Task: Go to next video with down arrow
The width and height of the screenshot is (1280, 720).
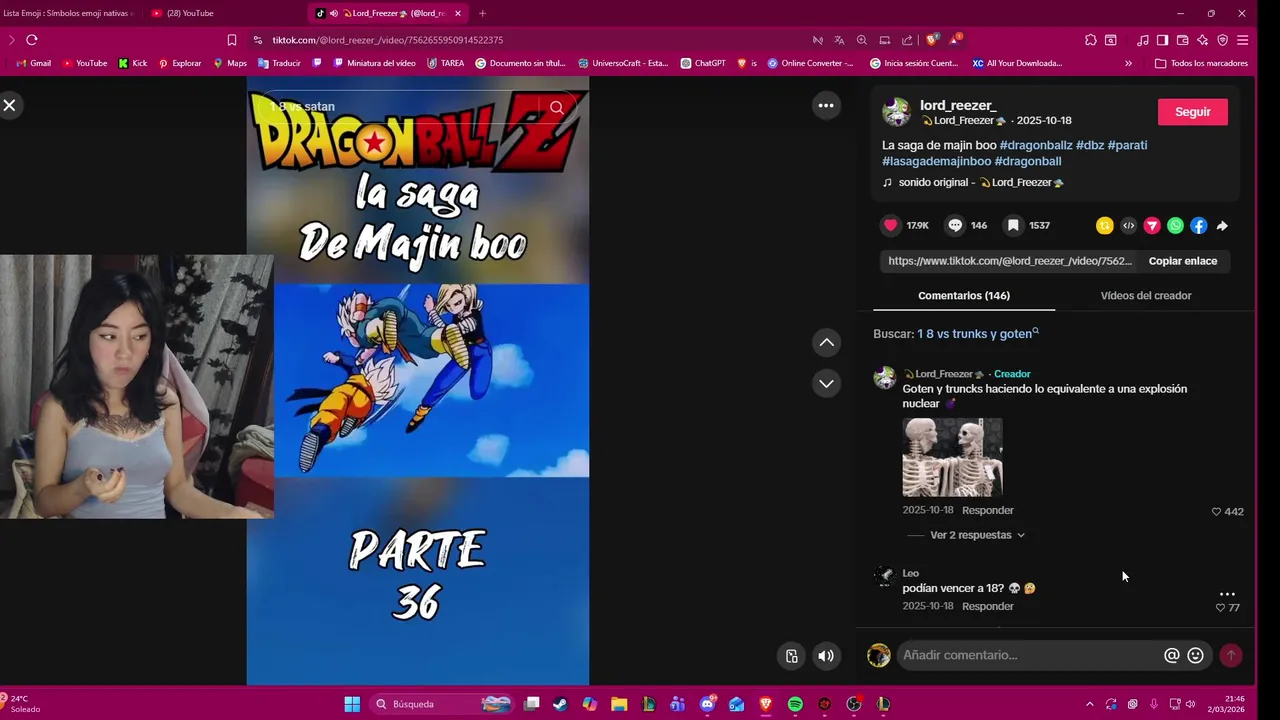Action: coord(827,383)
